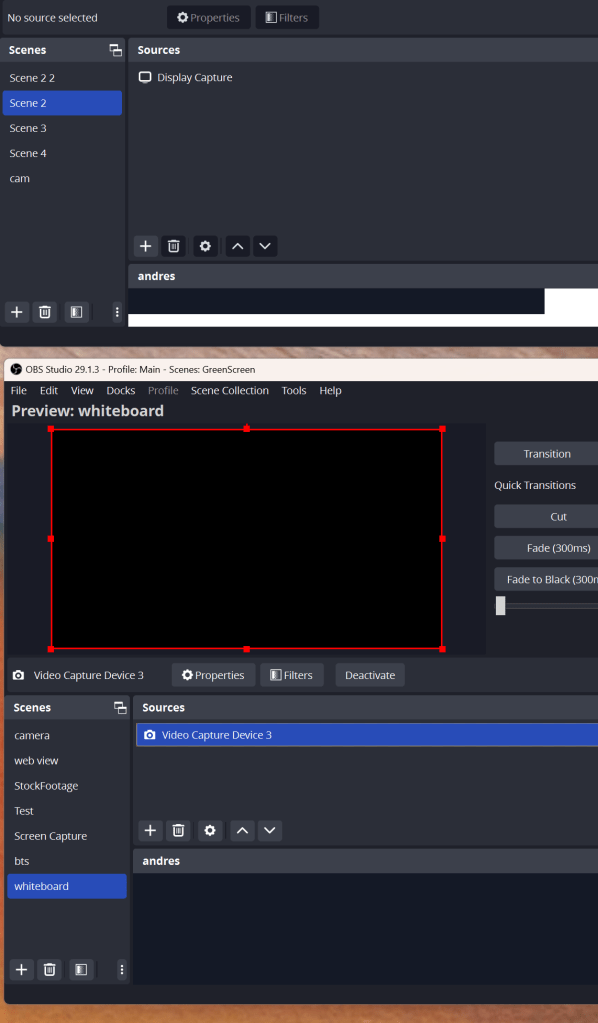598x1023 pixels.
Task: Pop out the lower window's Scenes dock icon
Action: pyautogui.click(x=120, y=708)
